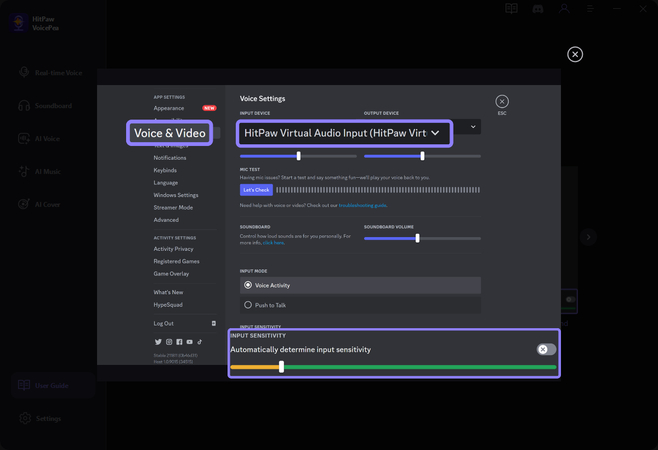Viewport: 658px width, 450px height.
Task: Click the Let's Check mic test button
Action: (x=256, y=190)
